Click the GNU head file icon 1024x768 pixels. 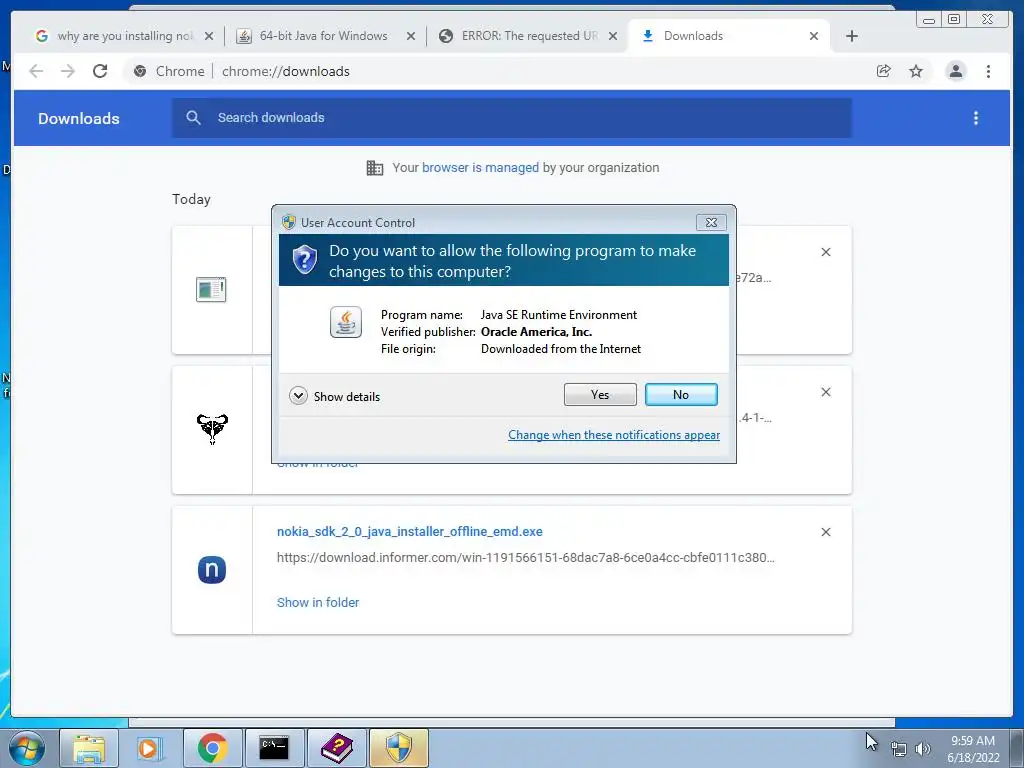click(x=212, y=429)
